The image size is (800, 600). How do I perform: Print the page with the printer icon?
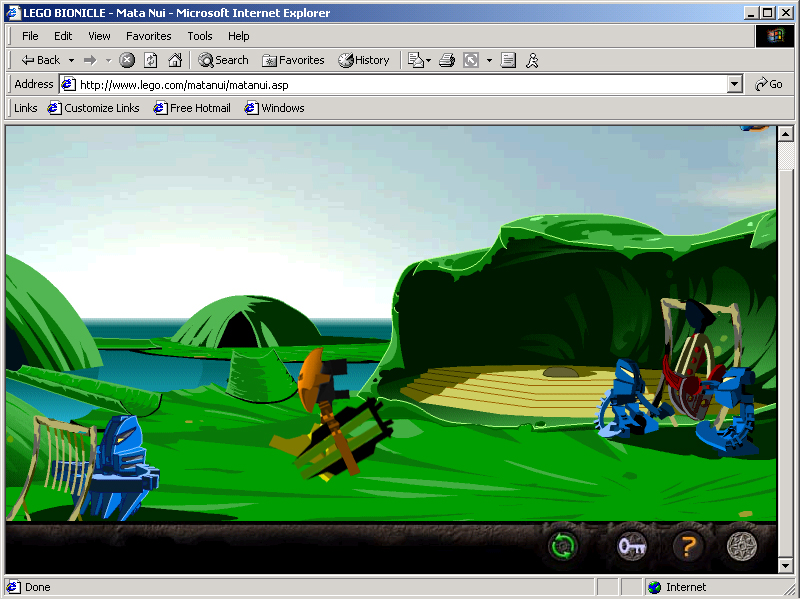click(x=447, y=60)
